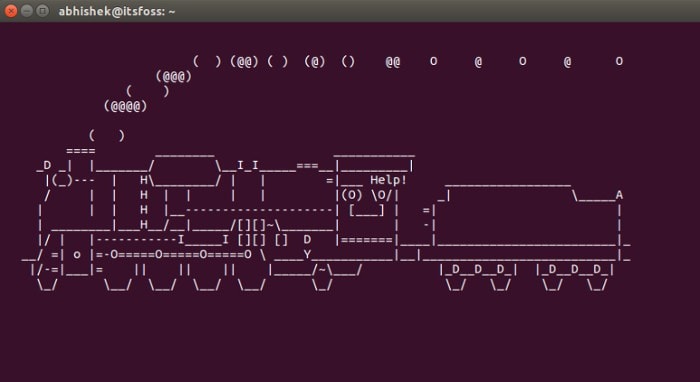Viewport: 700px width, 382px height.
Task: Close the terminal window with red button
Action: (11, 11)
